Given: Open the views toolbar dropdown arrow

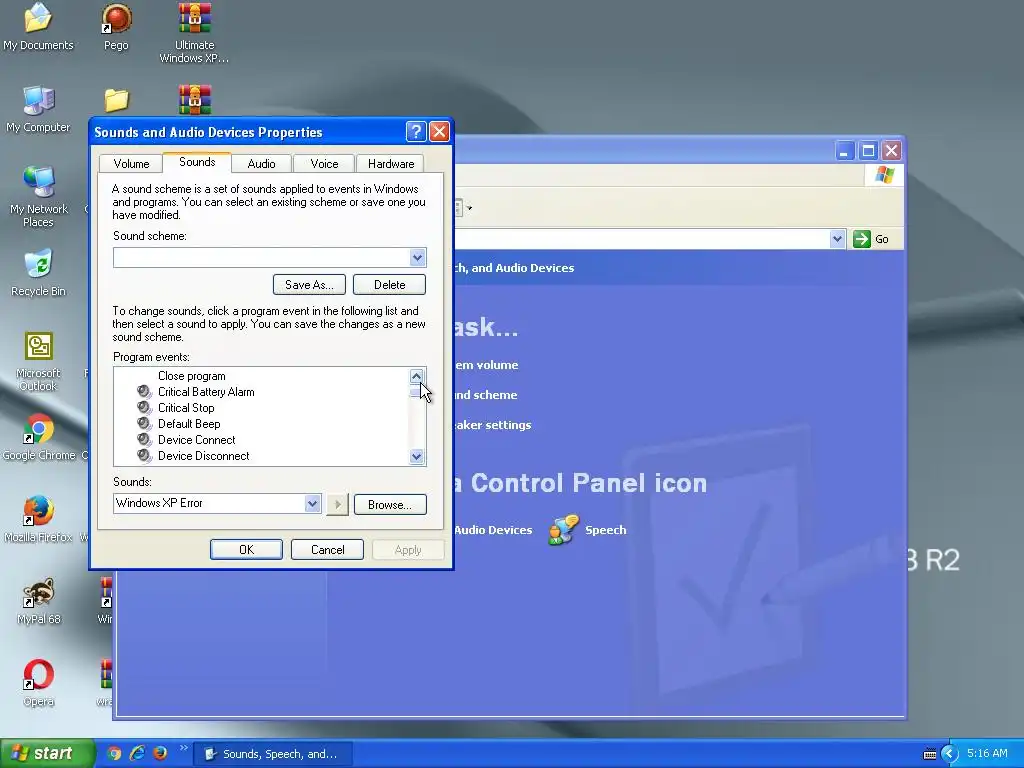Looking at the screenshot, I should [469, 208].
